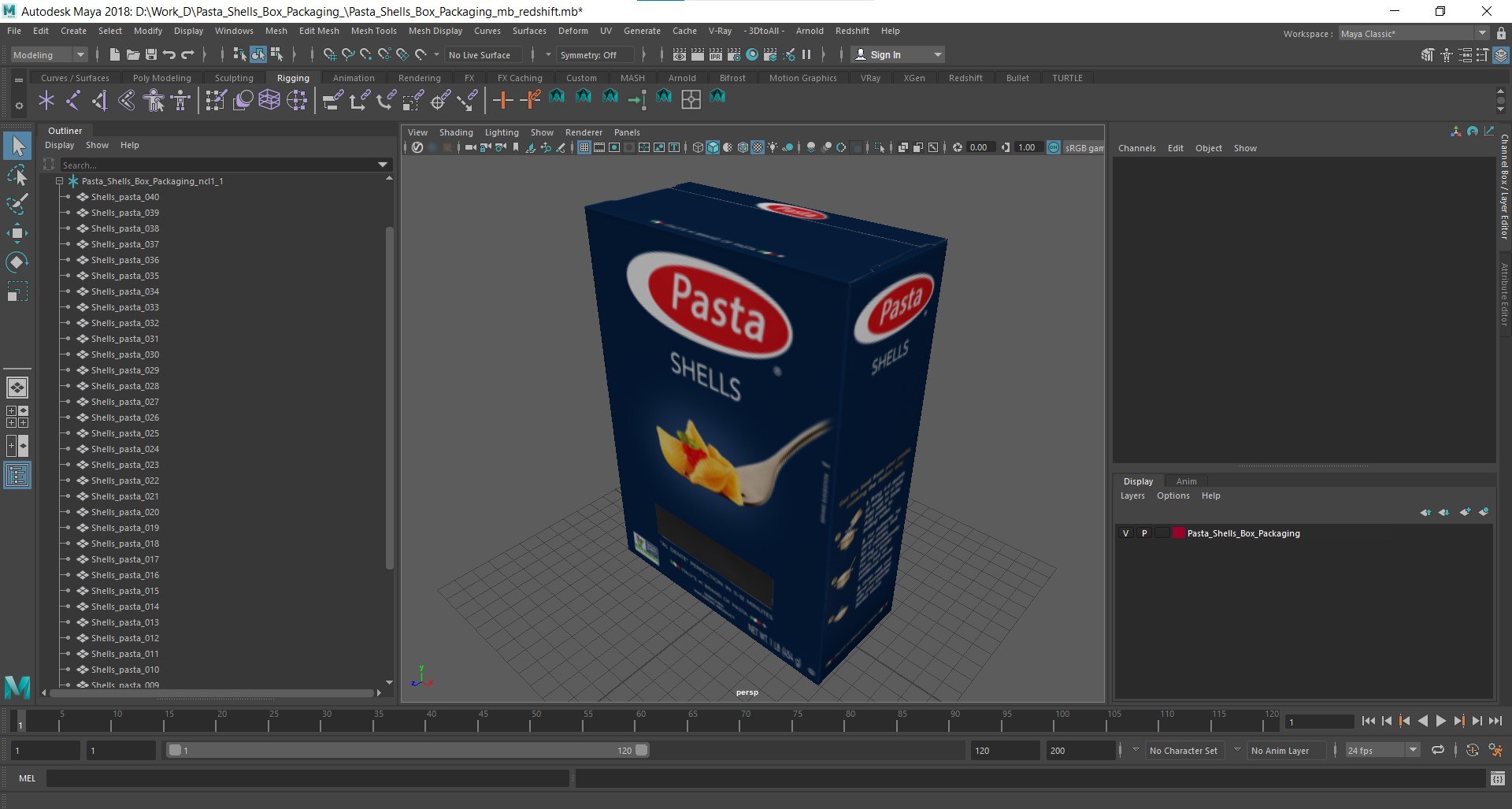Open the Deform menu
1512x809 pixels.
pyautogui.click(x=573, y=31)
